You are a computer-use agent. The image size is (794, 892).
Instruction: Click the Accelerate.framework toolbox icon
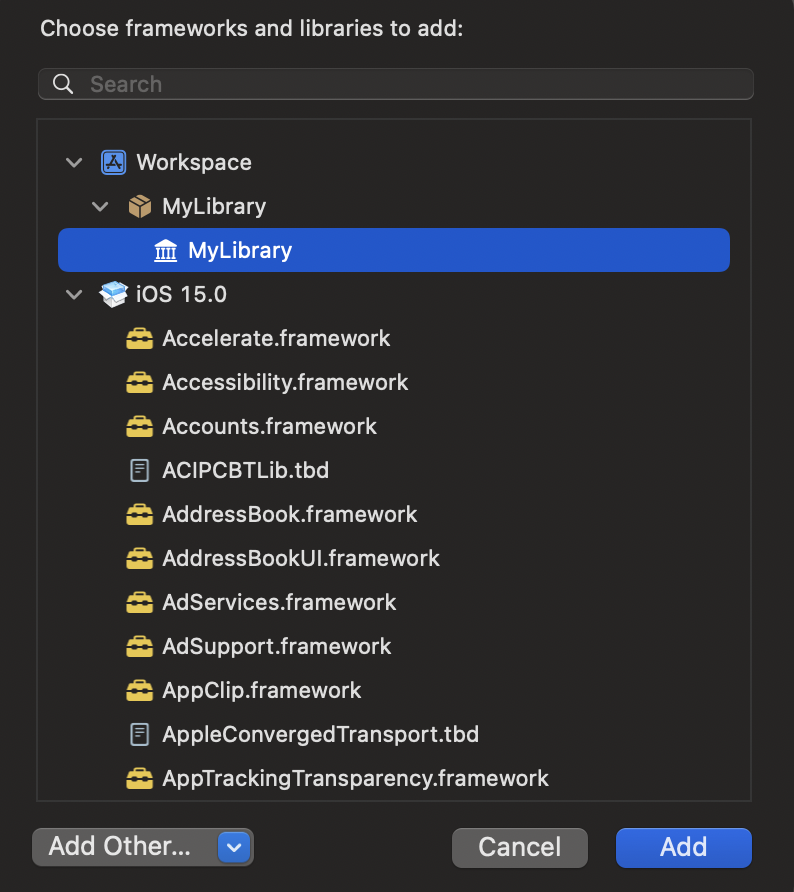(x=139, y=338)
